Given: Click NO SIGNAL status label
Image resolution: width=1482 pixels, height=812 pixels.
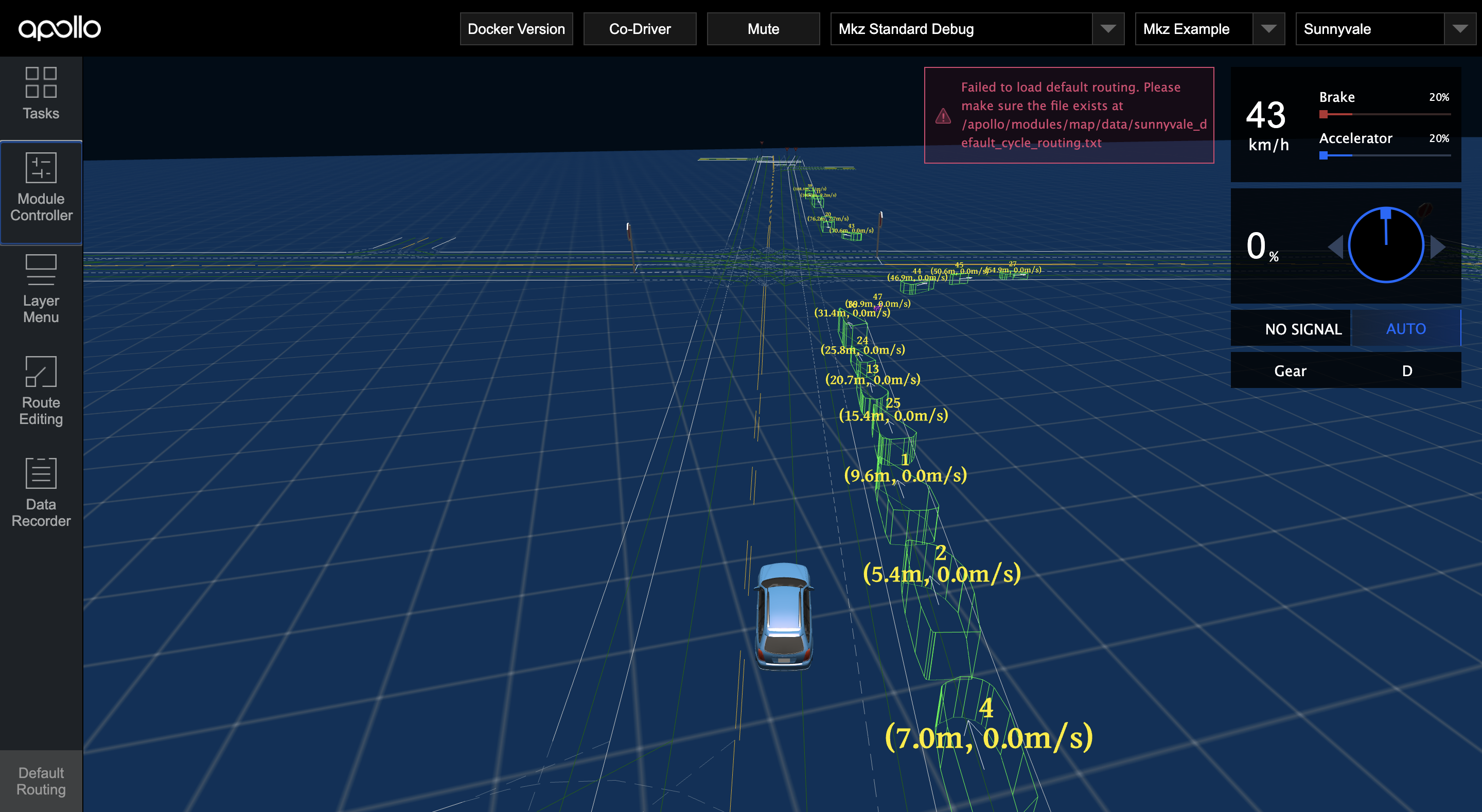Looking at the screenshot, I should (x=1303, y=329).
